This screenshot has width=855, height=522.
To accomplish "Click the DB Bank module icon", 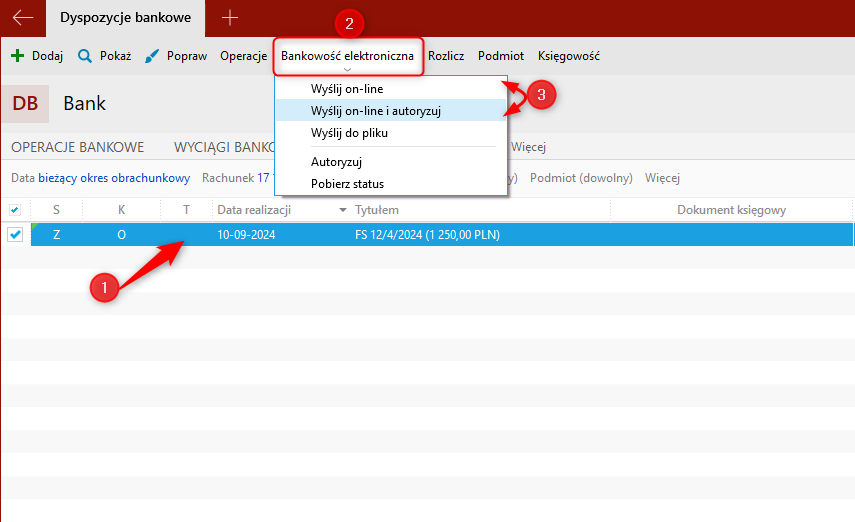I will point(25,104).
